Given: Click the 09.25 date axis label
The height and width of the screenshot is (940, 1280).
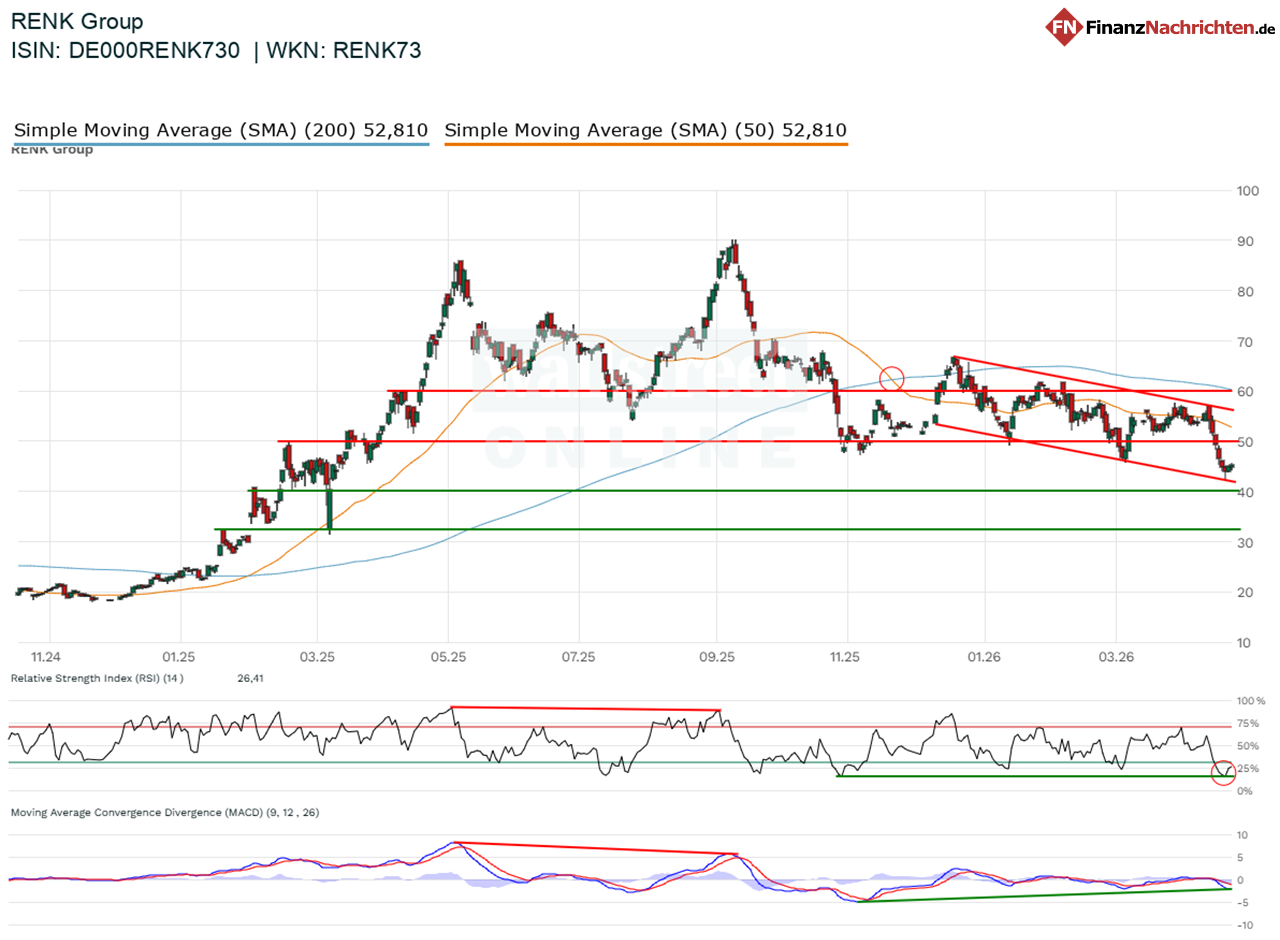Looking at the screenshot, I should click(716, 657).
